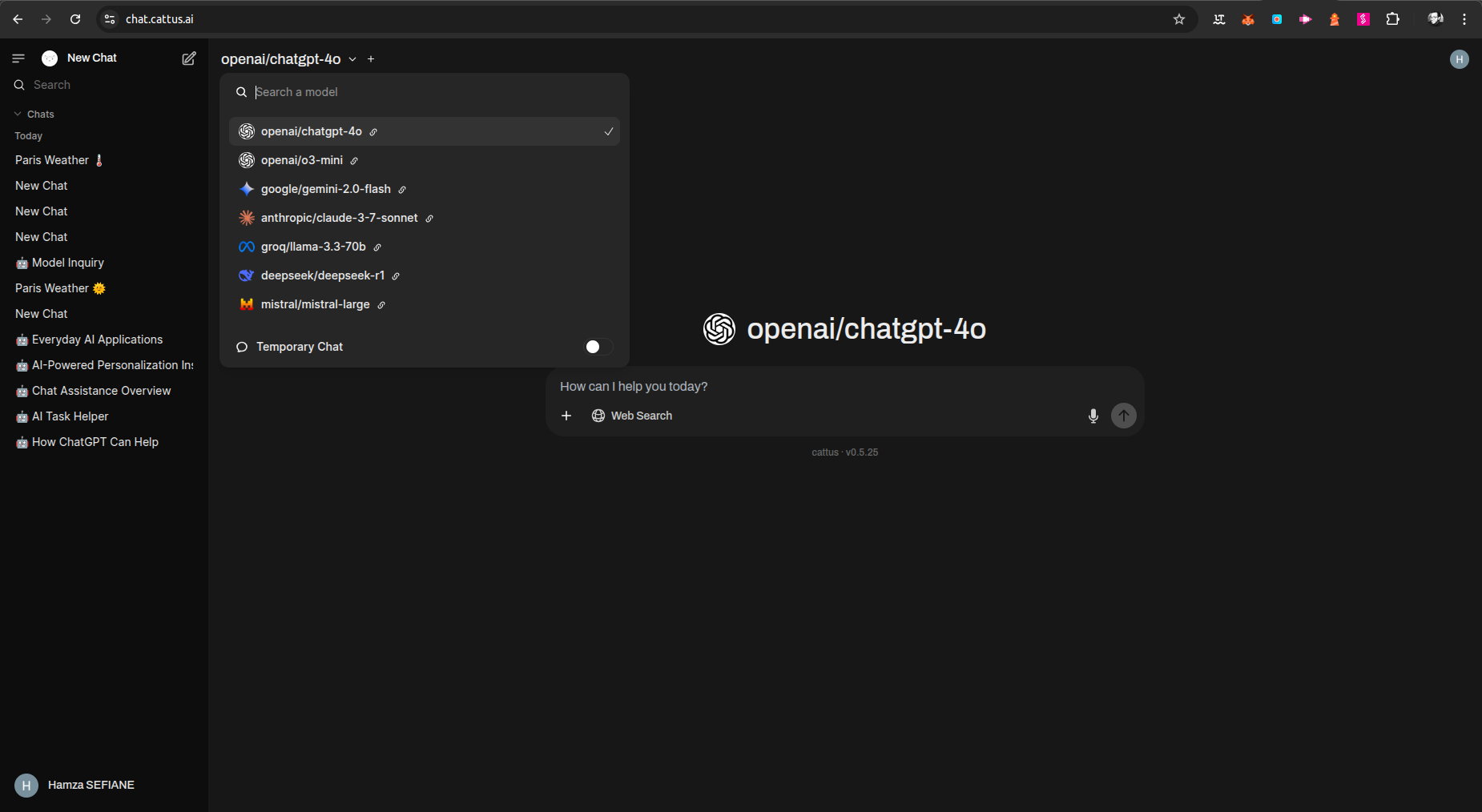Click the Web Search globe icon
The image size is (1482, 812).
point(598,416)
